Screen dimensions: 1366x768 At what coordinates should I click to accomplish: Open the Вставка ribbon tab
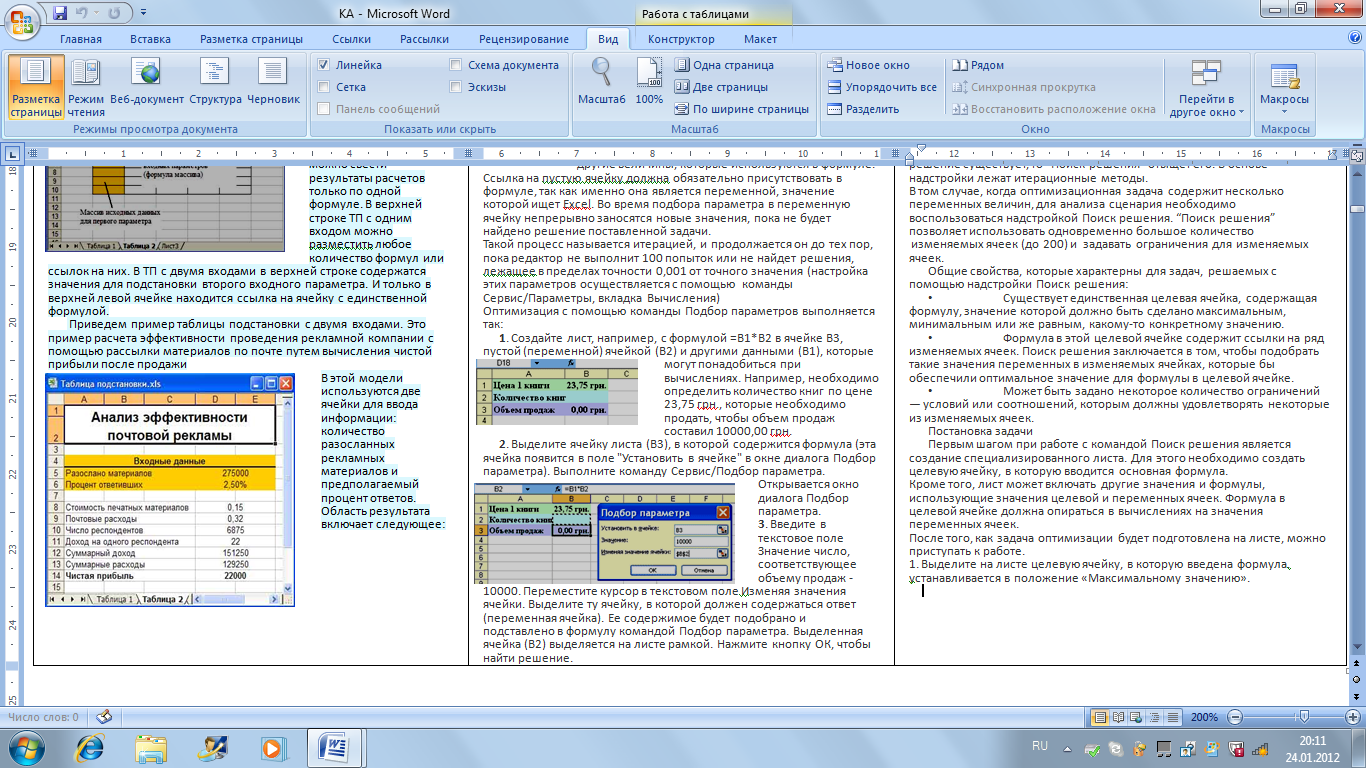pos(150,39)
